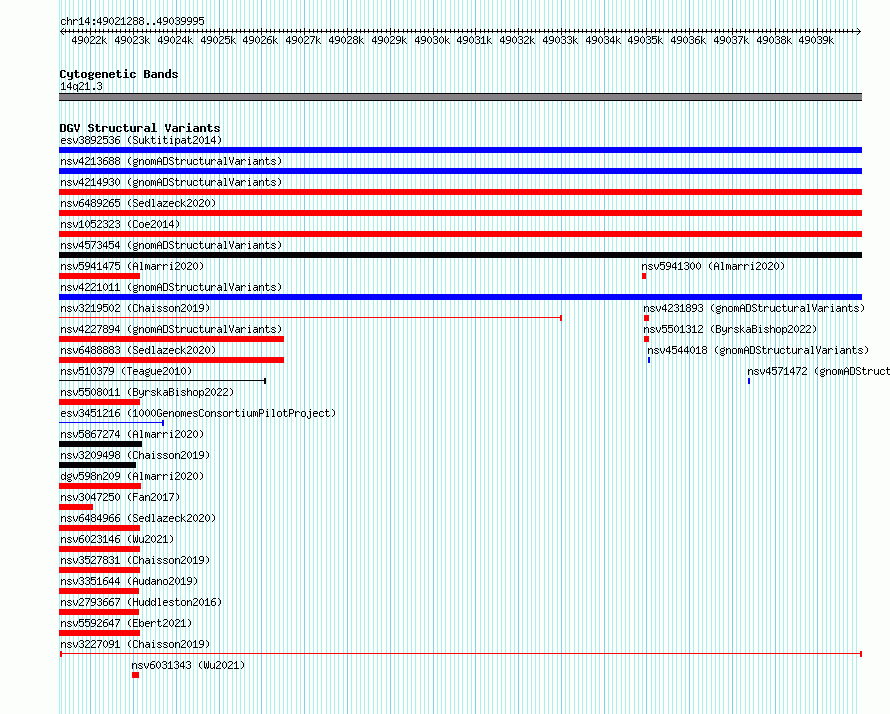
Task: Click dgv598n209 (Almarri2020) label
Action: point(132,476)
